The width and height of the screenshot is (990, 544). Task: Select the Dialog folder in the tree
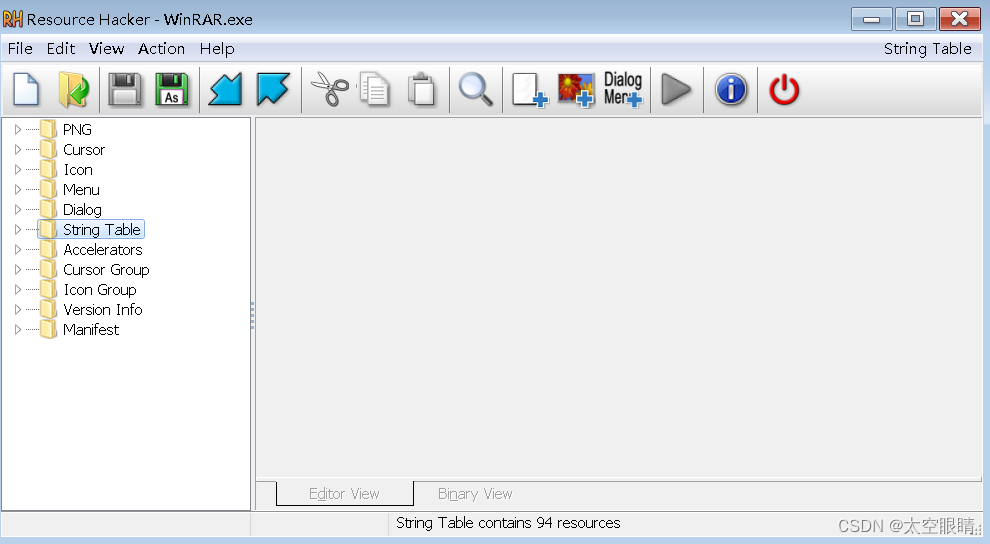point(71,210)
